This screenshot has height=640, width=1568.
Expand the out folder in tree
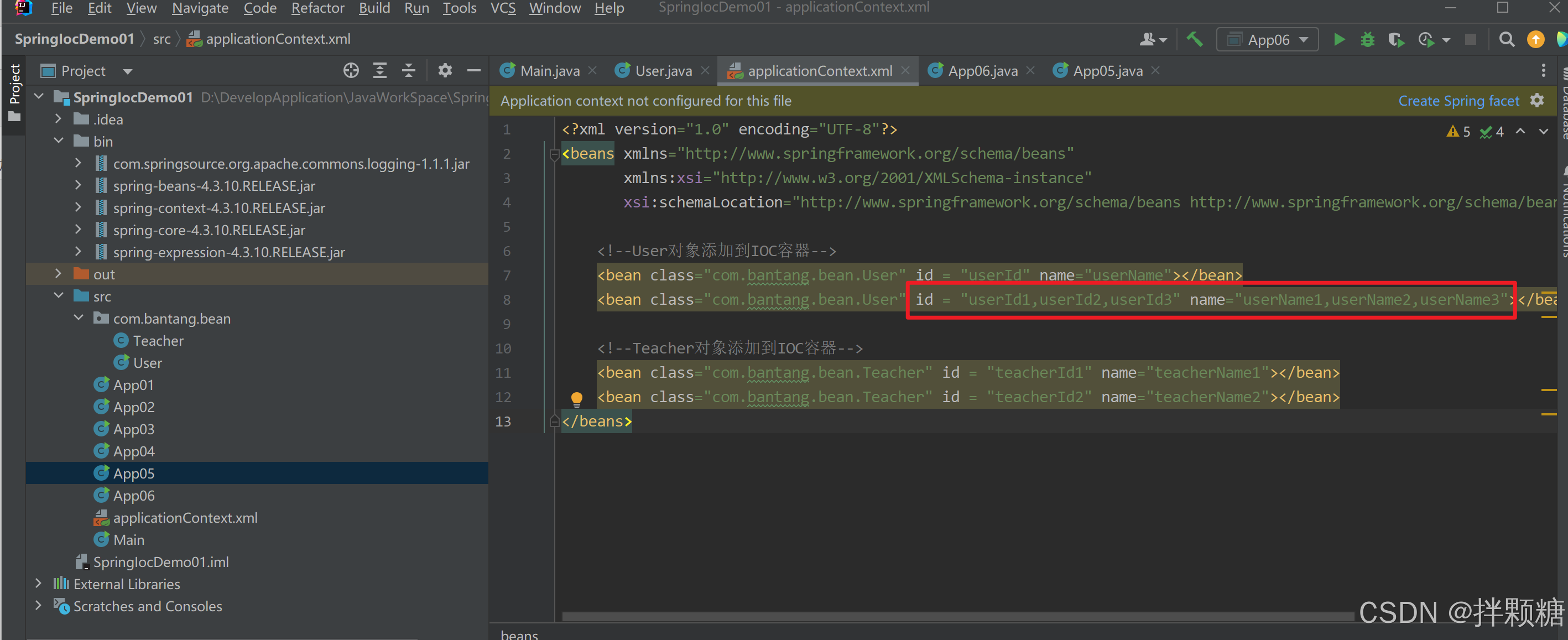click(59, 274)
